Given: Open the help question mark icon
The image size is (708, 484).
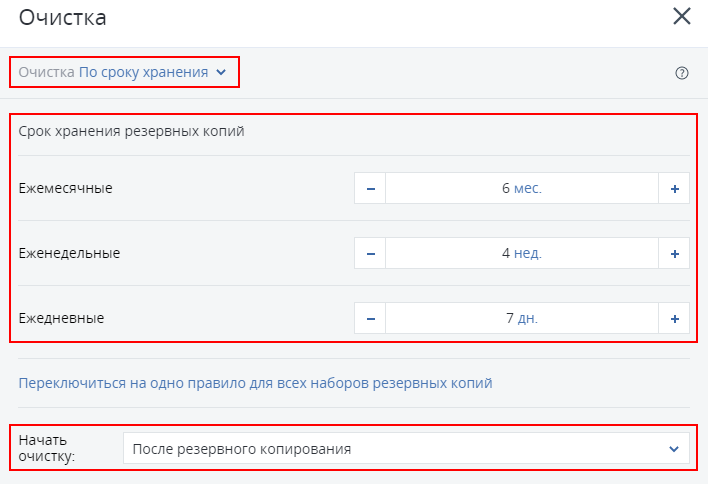Looking at the screenshot, I should (x=682, y=73).
